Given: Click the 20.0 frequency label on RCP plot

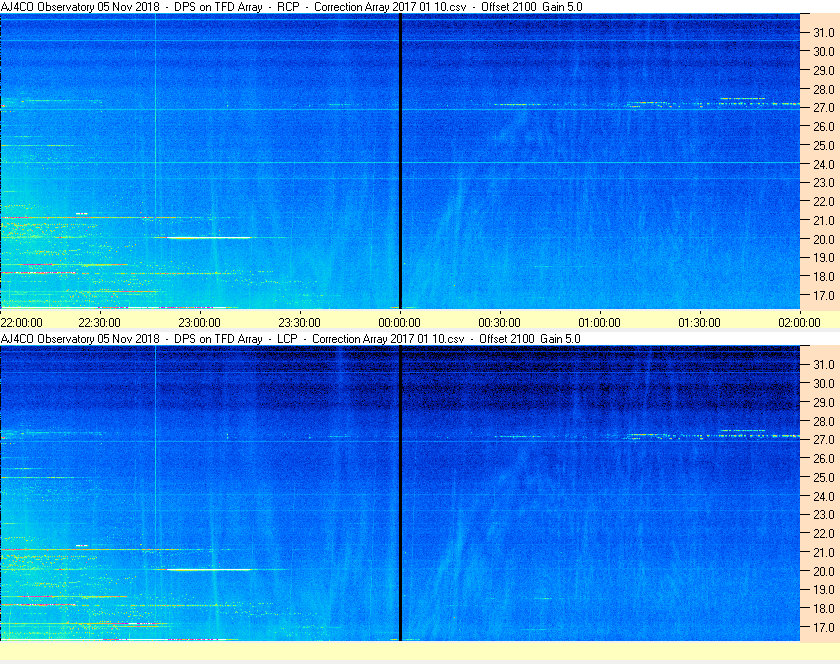Looking at the screenshot, I should click(x=824, y=240).
